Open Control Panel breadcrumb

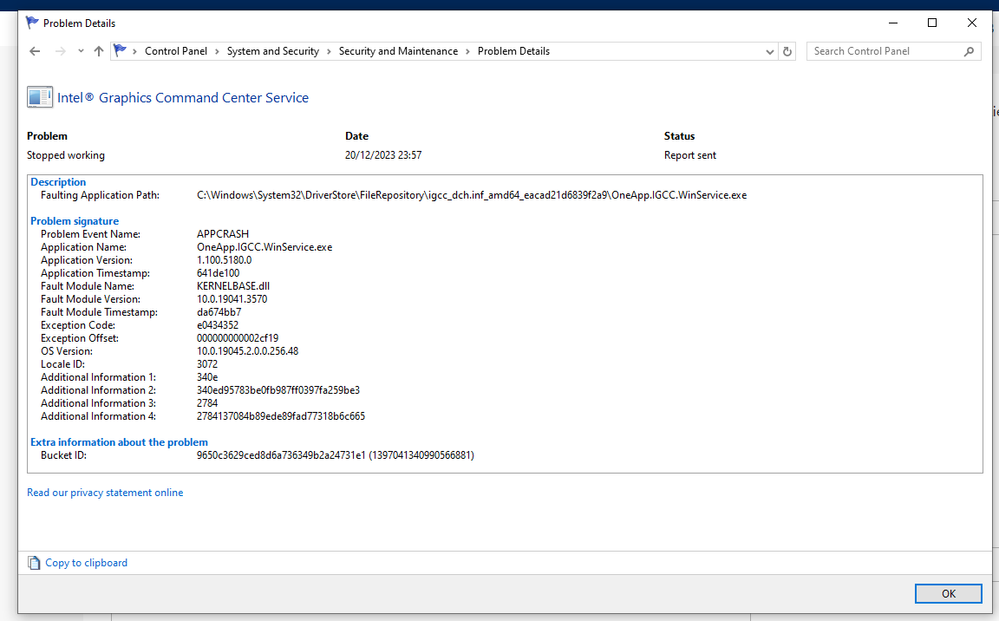click(x=176, y=51)
